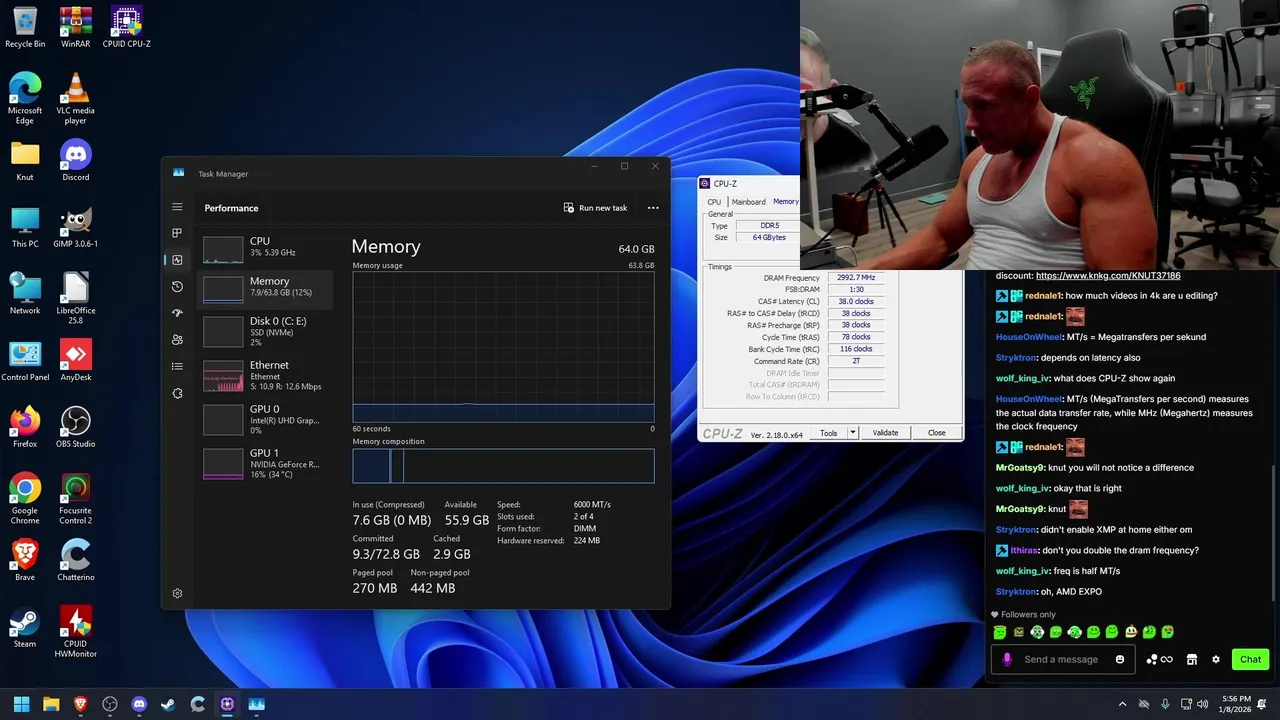The height and width of the screenshot is (720, 1280).
Task: Open App history in Task Manager sidebar
Action: [x=177, y=286]
